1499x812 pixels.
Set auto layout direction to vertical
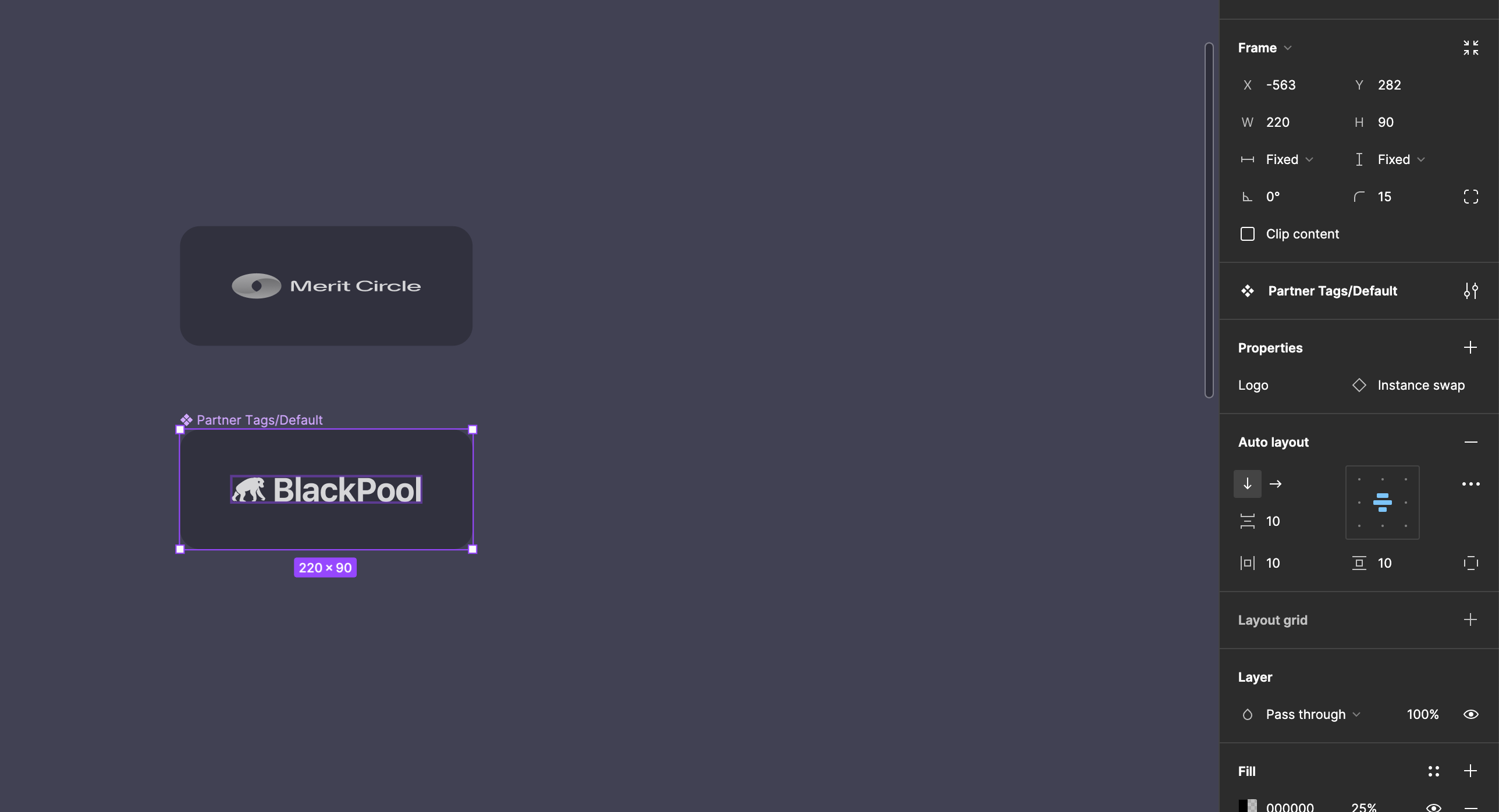[x=1247, y=484]
